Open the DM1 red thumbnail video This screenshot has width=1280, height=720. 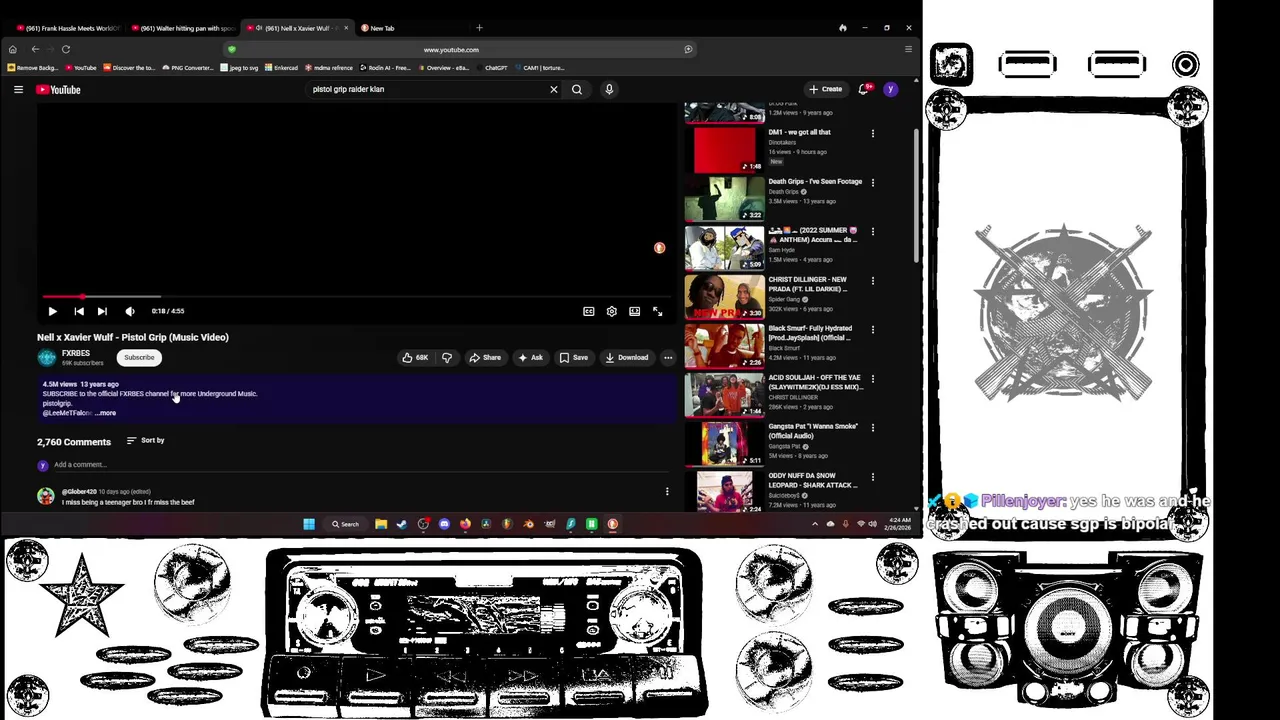pos(724,150)
